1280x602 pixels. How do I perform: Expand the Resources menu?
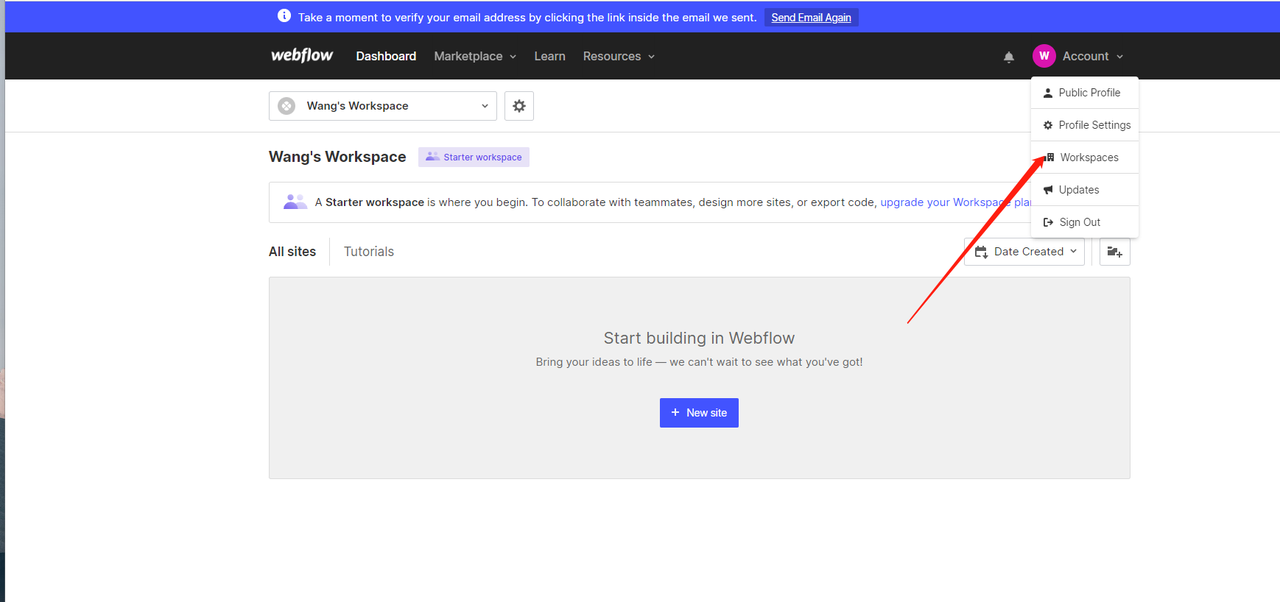click(x=619, y=56)
